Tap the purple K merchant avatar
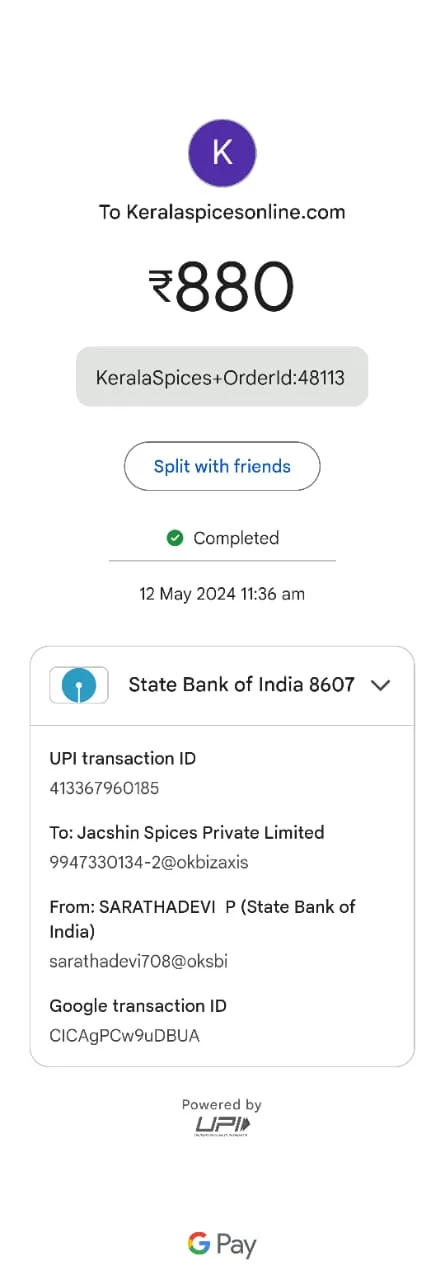 click(x=222, y=153)
